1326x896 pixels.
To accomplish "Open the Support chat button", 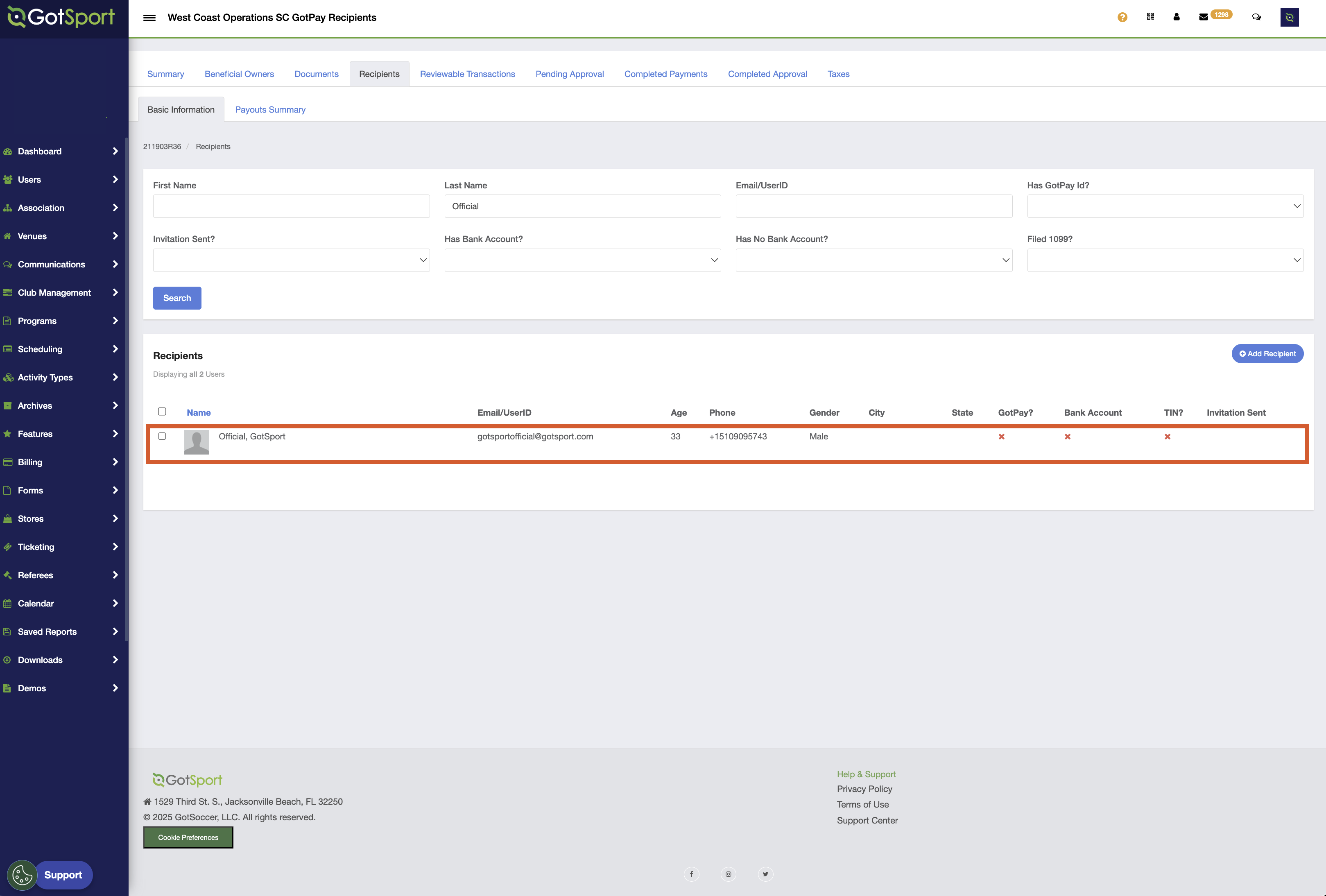I will [63, 875].
